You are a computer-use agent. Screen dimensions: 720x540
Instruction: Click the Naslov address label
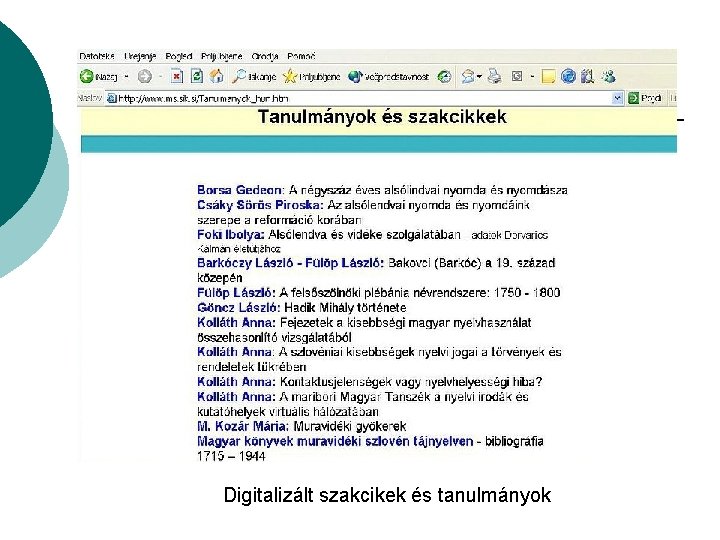(89, 98)
